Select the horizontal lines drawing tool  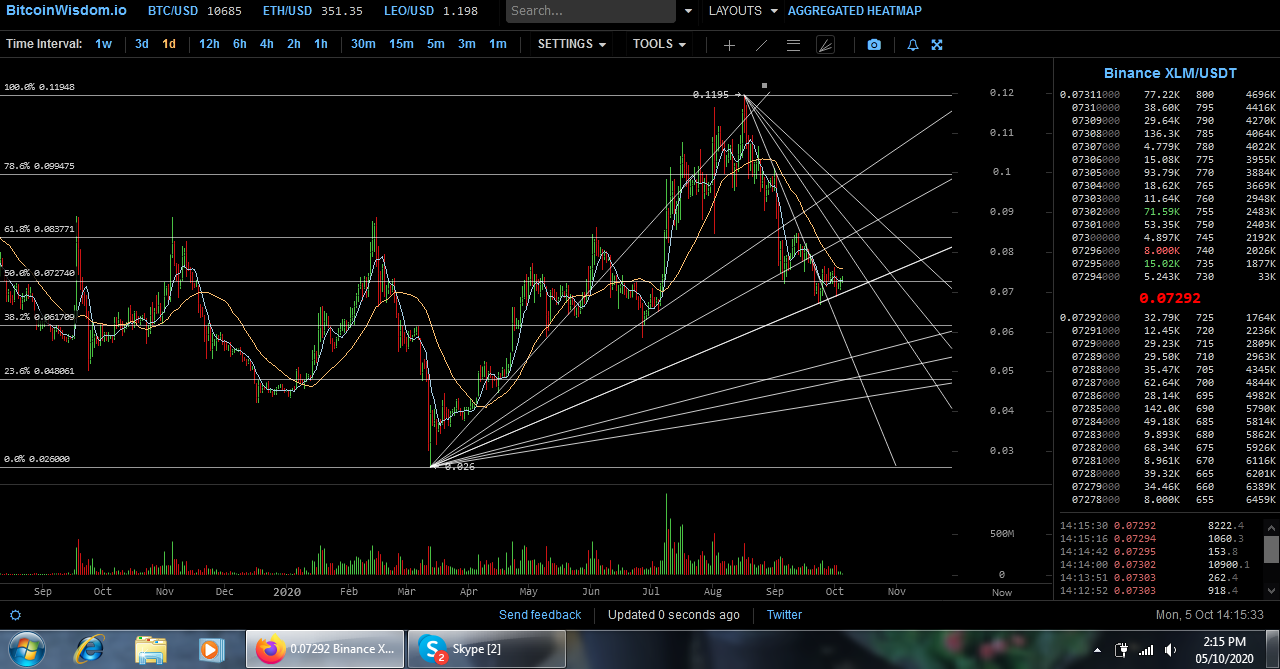[793, 45]
